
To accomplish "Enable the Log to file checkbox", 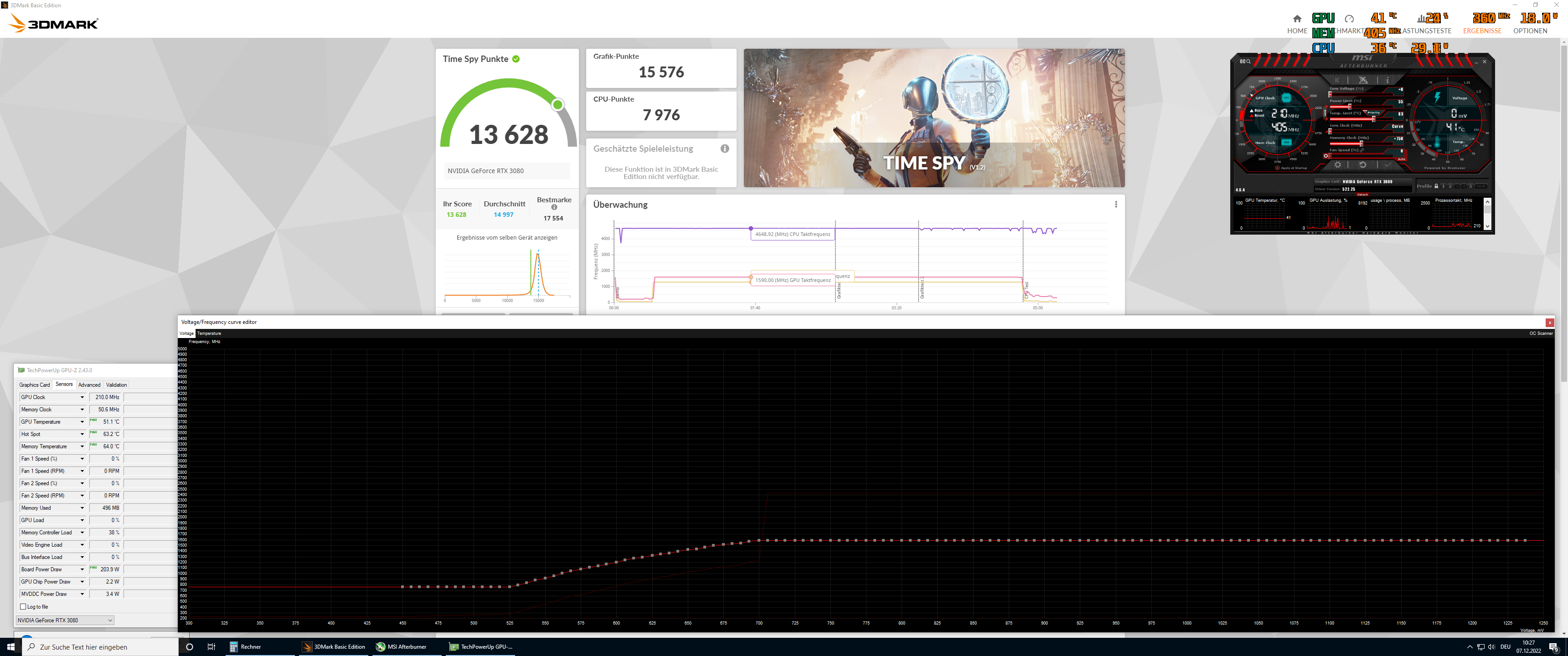I will (23, 607).
